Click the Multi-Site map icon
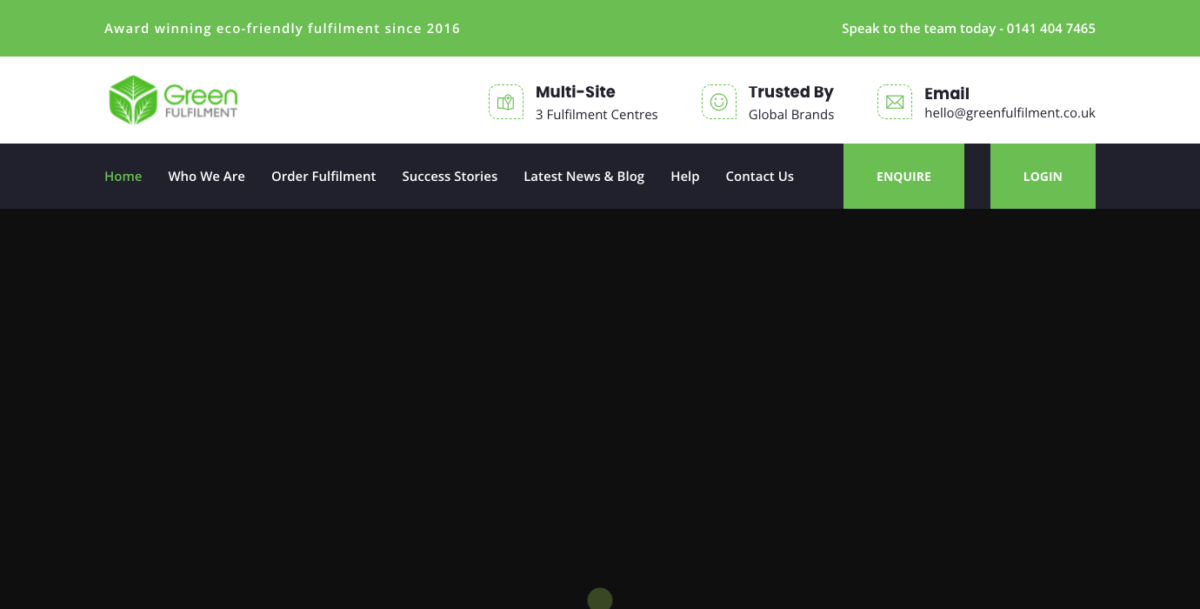1200x609 pixels. (x=506, y=102)
